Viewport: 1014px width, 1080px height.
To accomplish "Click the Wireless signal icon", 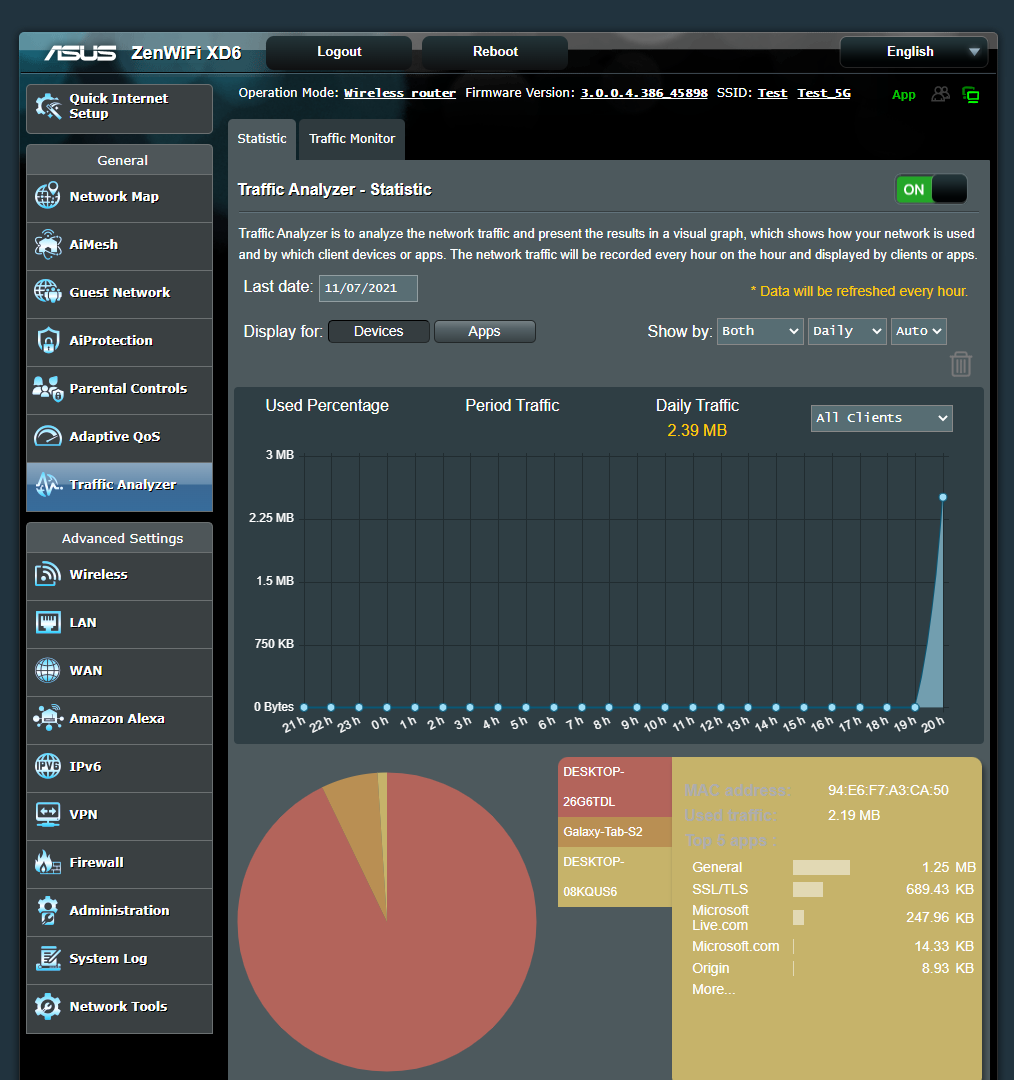I will (x=48, y=574).
